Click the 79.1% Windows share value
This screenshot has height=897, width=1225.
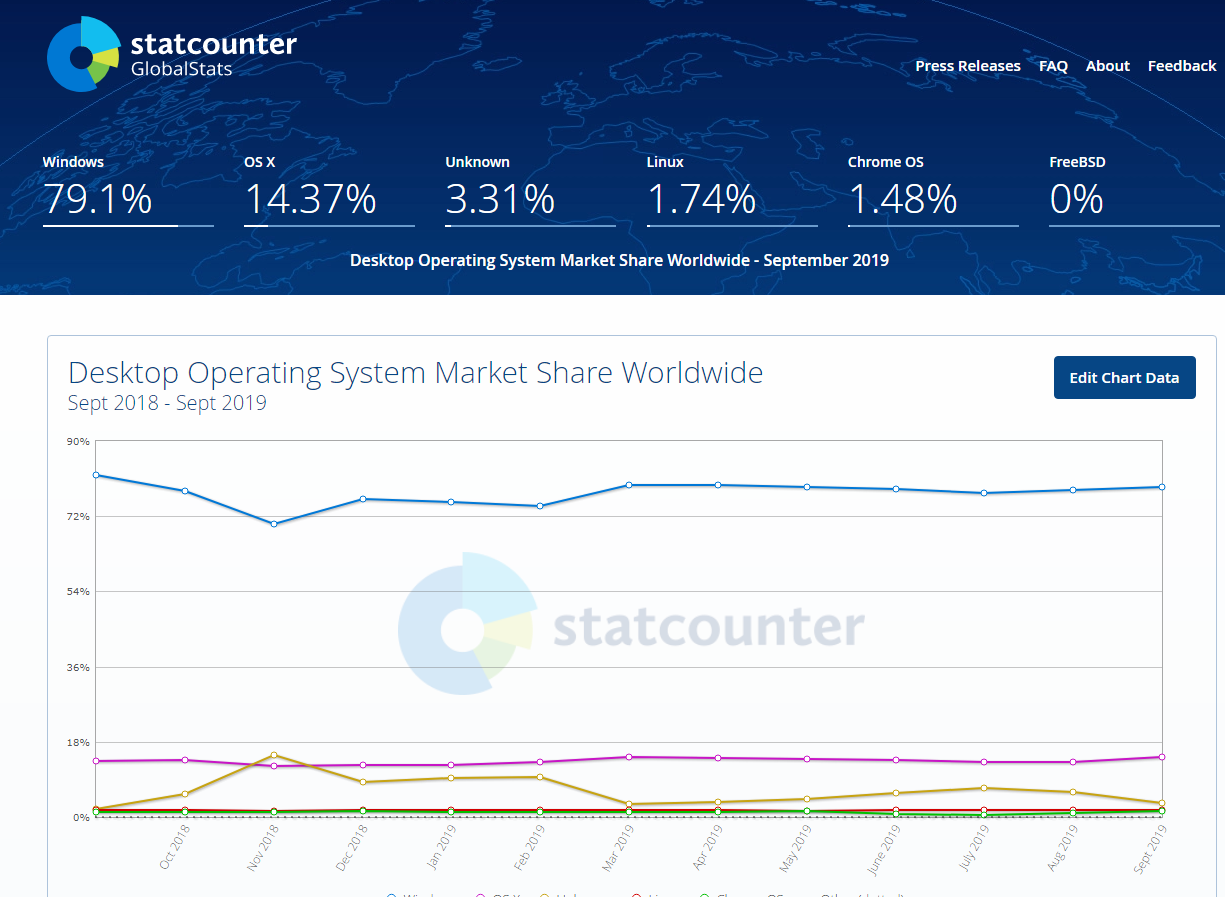pos(98,199)
